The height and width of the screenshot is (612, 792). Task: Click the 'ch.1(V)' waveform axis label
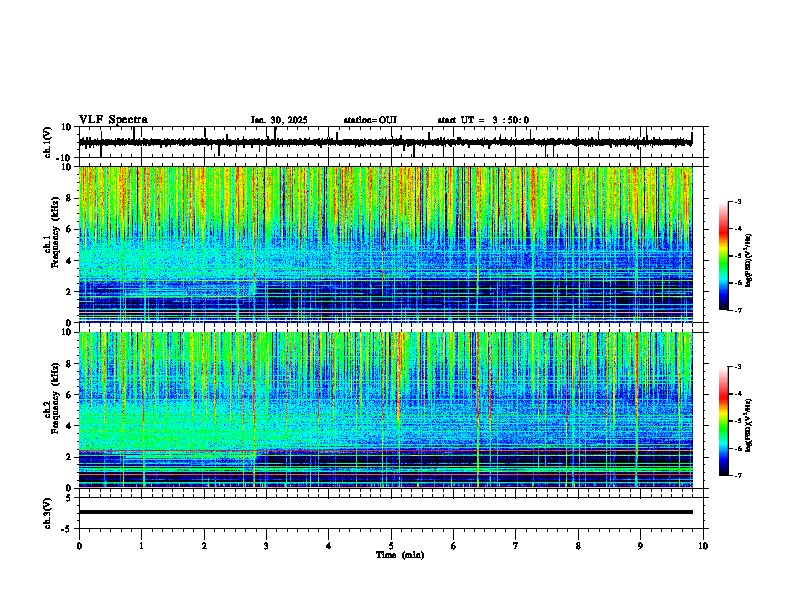[x=48, y=142]
